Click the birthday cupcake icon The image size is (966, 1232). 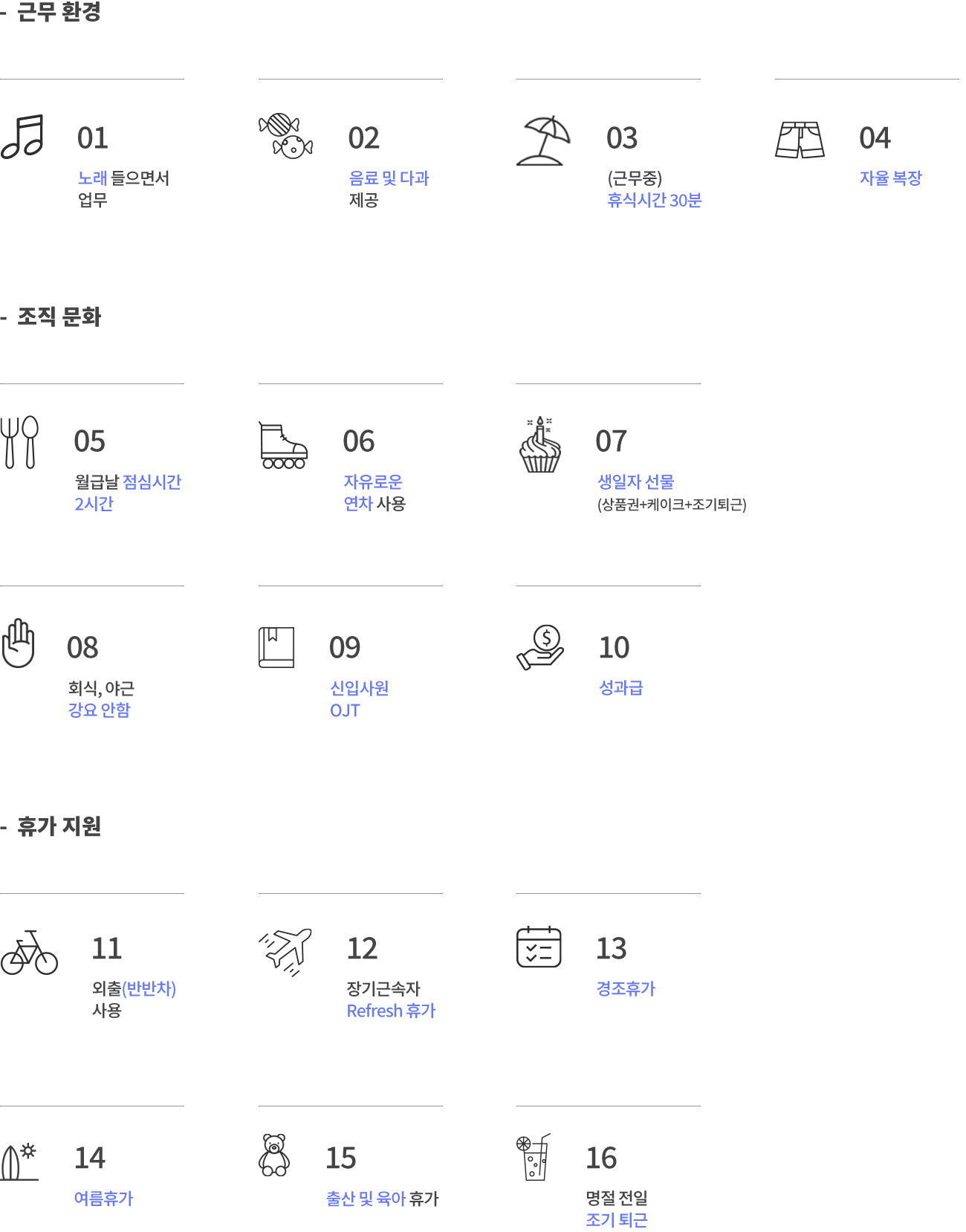tap(540, 444)
